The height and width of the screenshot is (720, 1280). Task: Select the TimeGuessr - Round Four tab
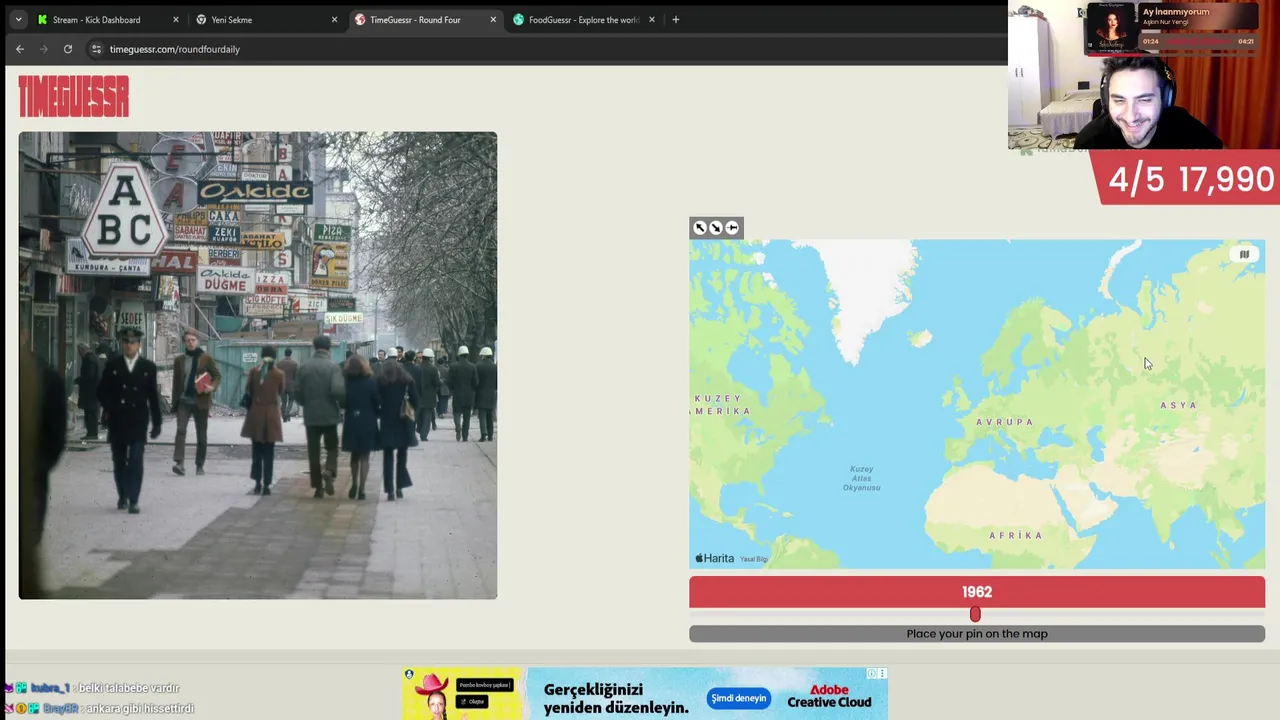pyautogui.click(x=425, y=19)
